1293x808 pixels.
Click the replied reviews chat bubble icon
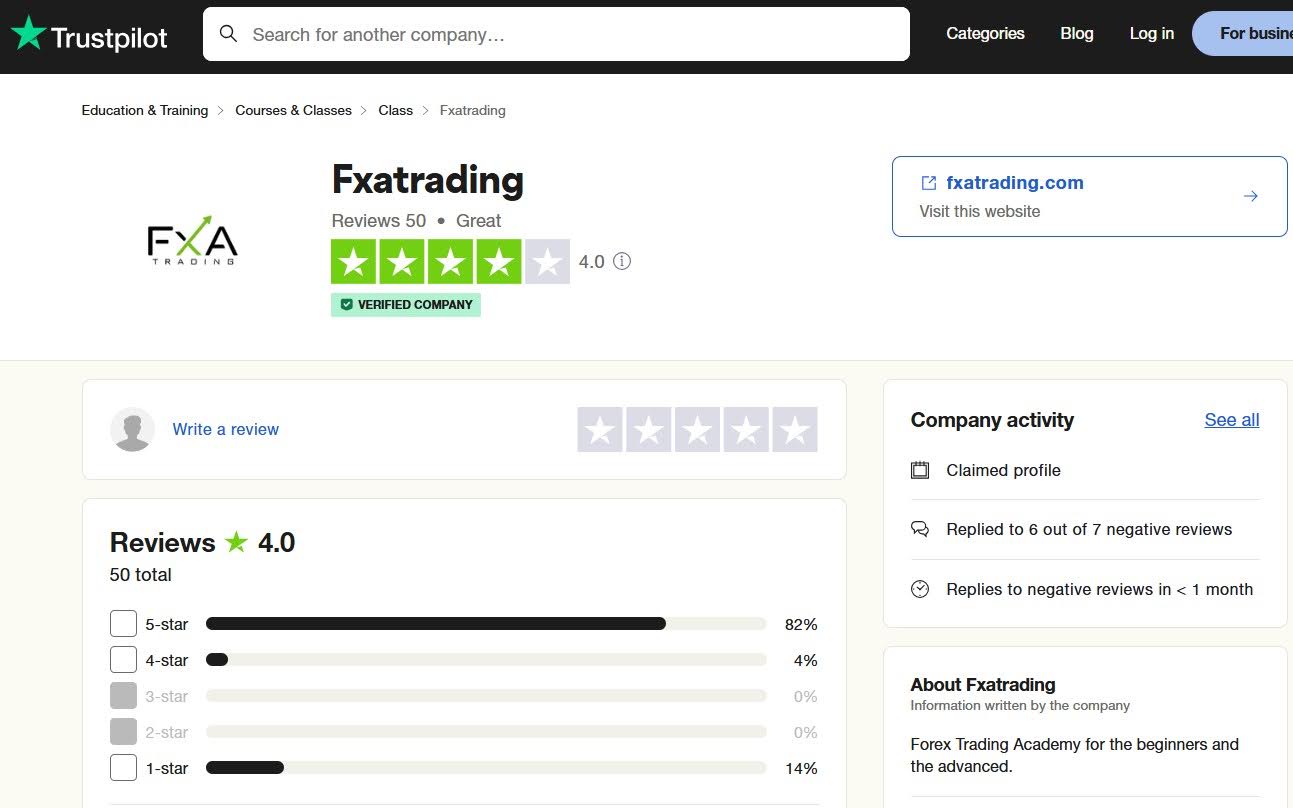tap(920, 529)
